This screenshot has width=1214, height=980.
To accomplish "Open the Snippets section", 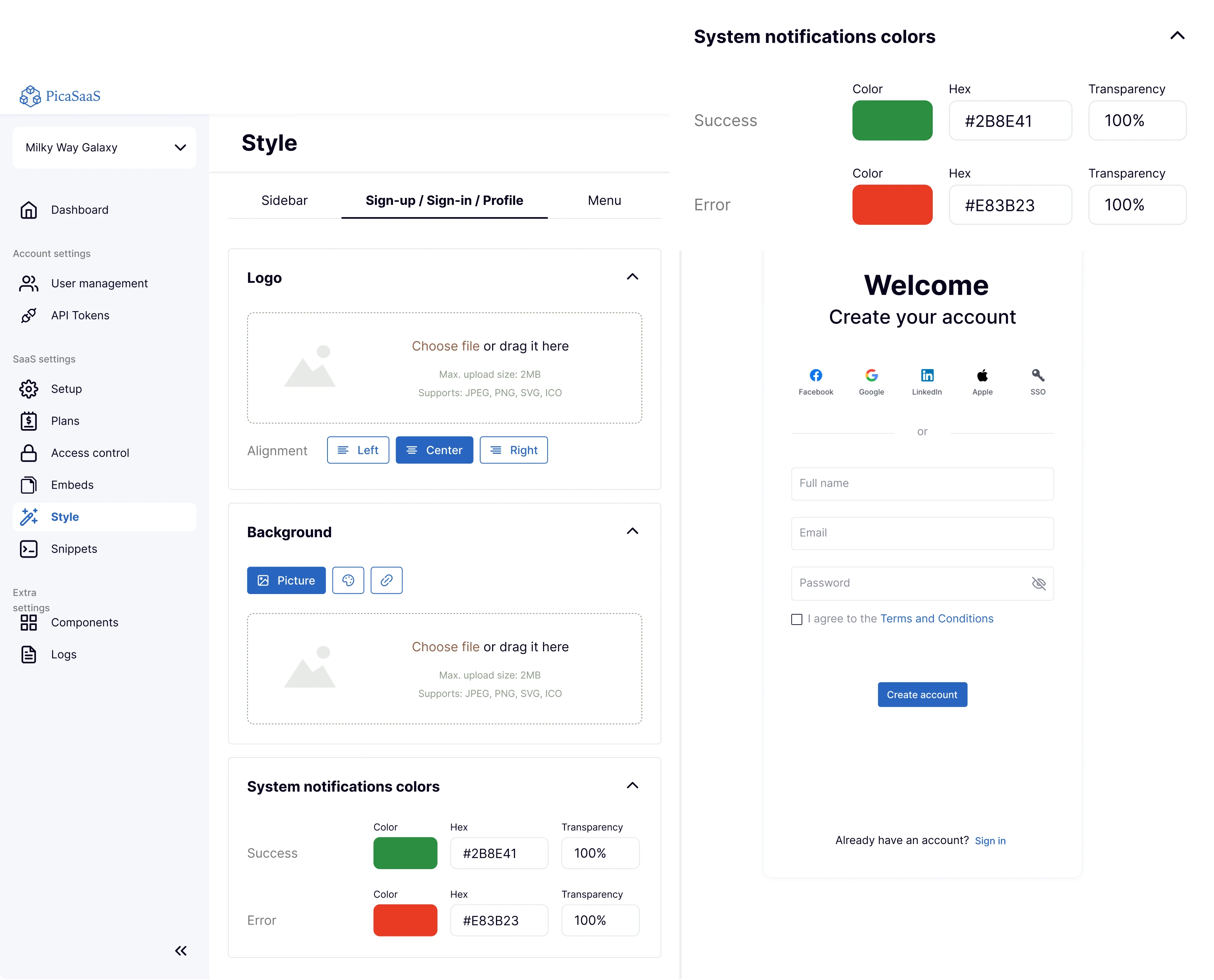I will (74, 549).
